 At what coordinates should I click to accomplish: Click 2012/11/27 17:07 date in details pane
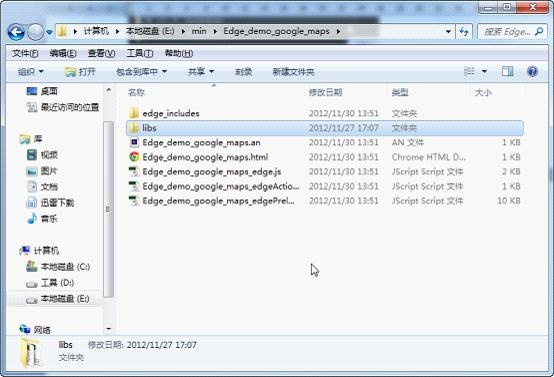(161, 345)
